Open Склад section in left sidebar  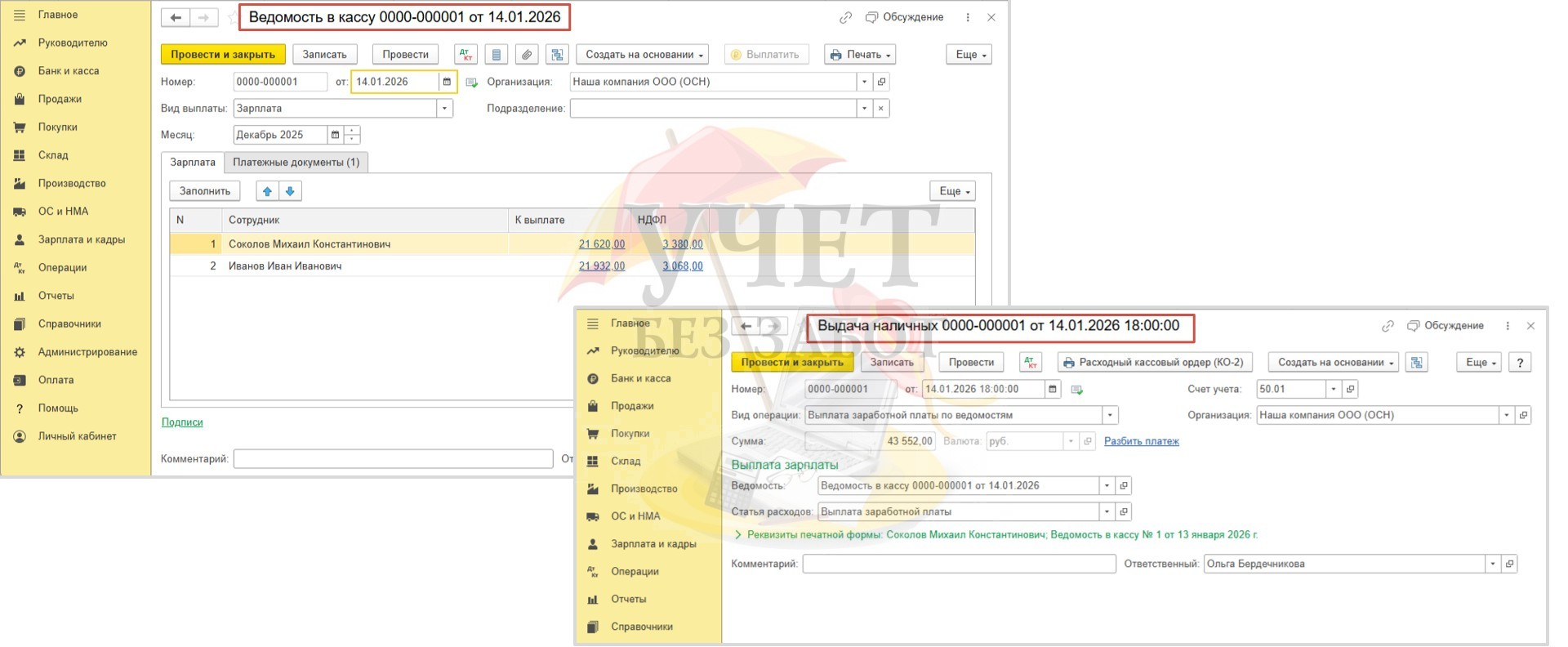[53, 155]
